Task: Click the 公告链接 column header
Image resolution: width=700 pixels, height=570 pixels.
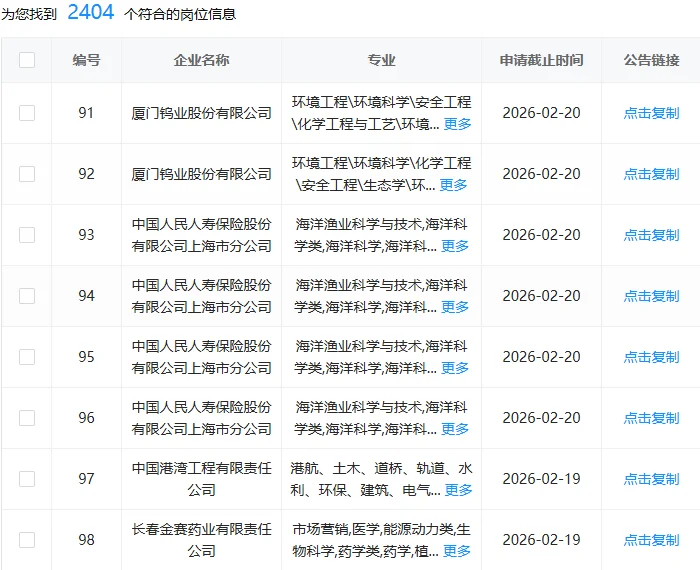Action: tap(651, 60)
